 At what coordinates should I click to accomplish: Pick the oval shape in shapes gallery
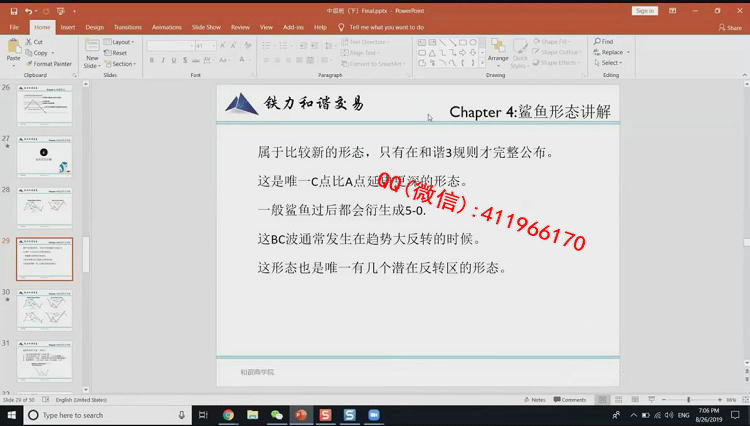coord(473,43)
